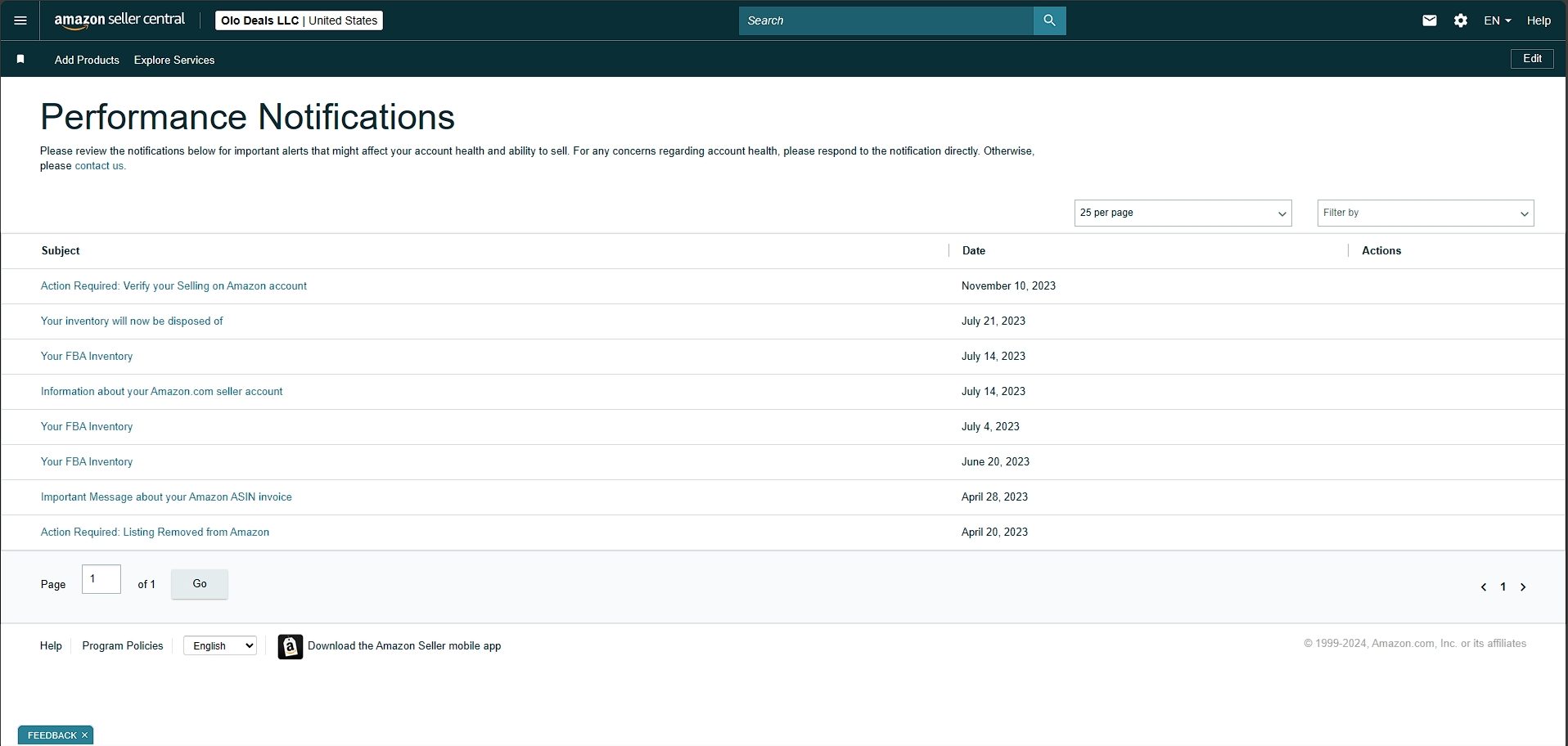
Task: Click the Program Policies link
Action: (x=123, y=646)
